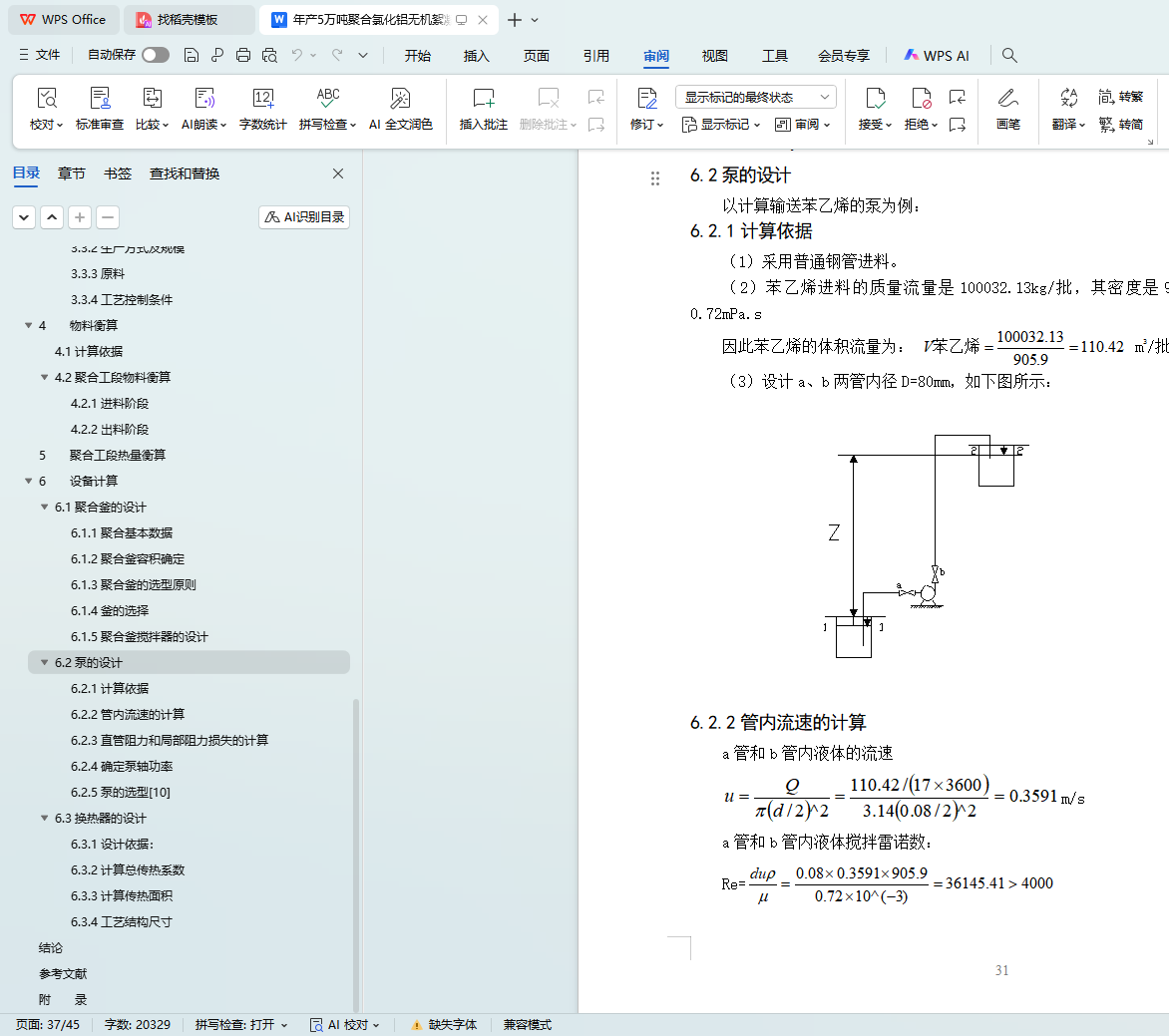Open the 拼写检查 status bar dropdown
Image resolution: width=1169 pixels, height=1036 pixels.
[x=241, y=1024]
